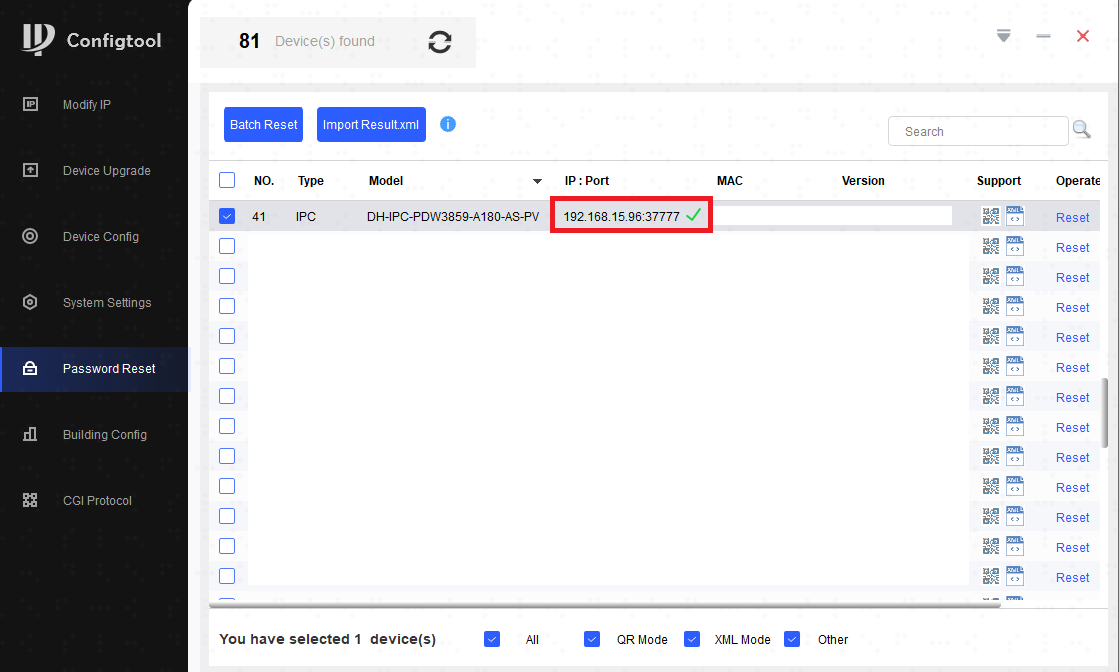This screenshot has width=1119, height=672.
Task: Open CGI Protocol section
Action: point(97,501)
